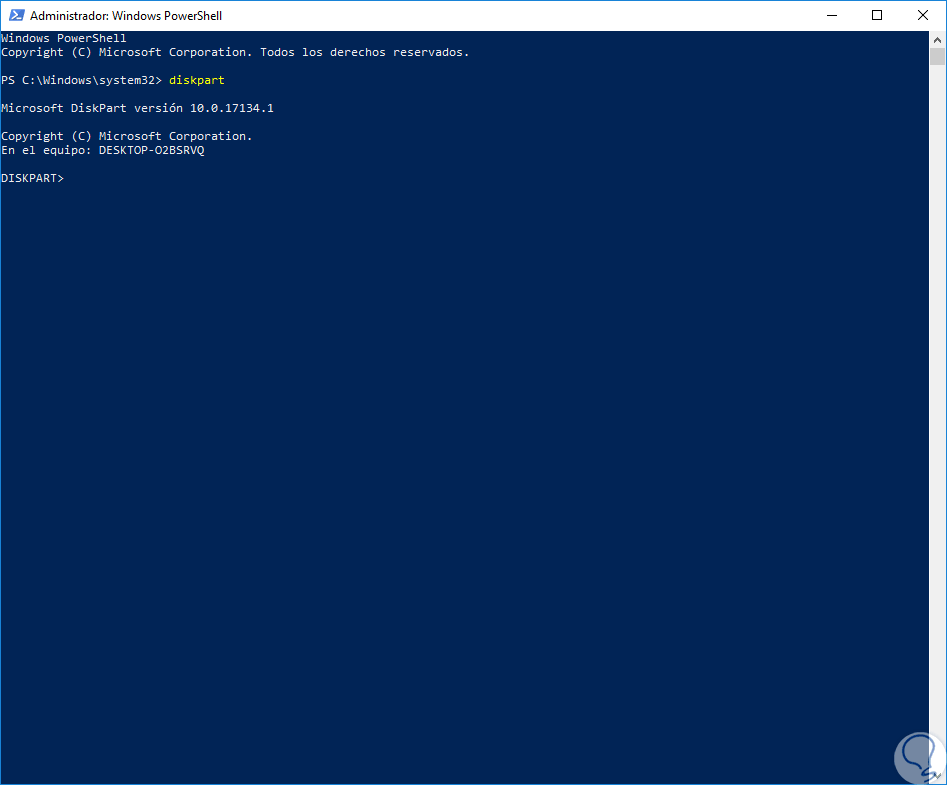
Task: Click the 'Windows PowerShell' header line
Action: 64,38
